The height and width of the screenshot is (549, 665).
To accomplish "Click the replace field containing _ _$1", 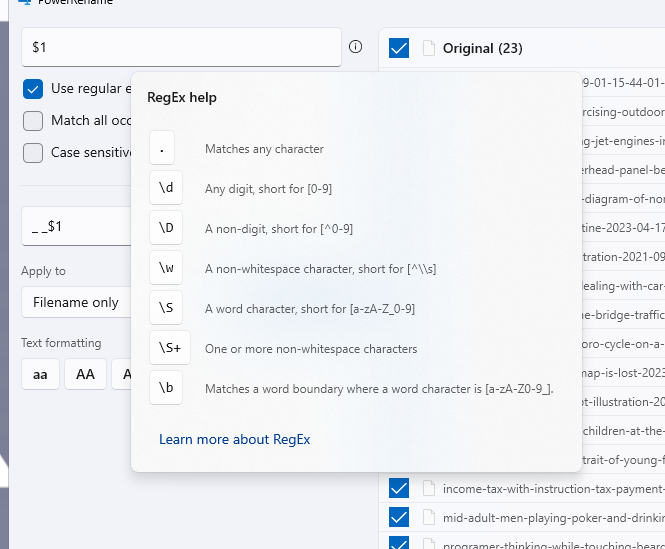I will (76, 226).
